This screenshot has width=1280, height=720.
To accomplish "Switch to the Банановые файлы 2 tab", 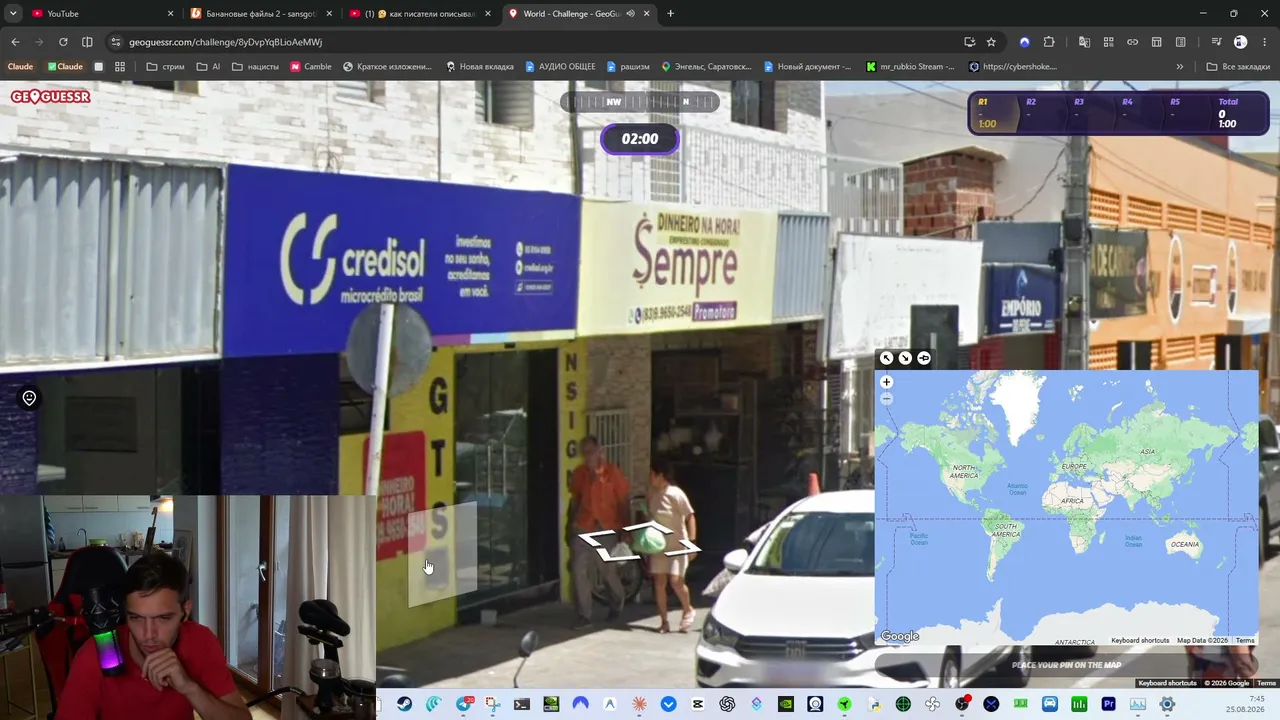I will (260, 14).
